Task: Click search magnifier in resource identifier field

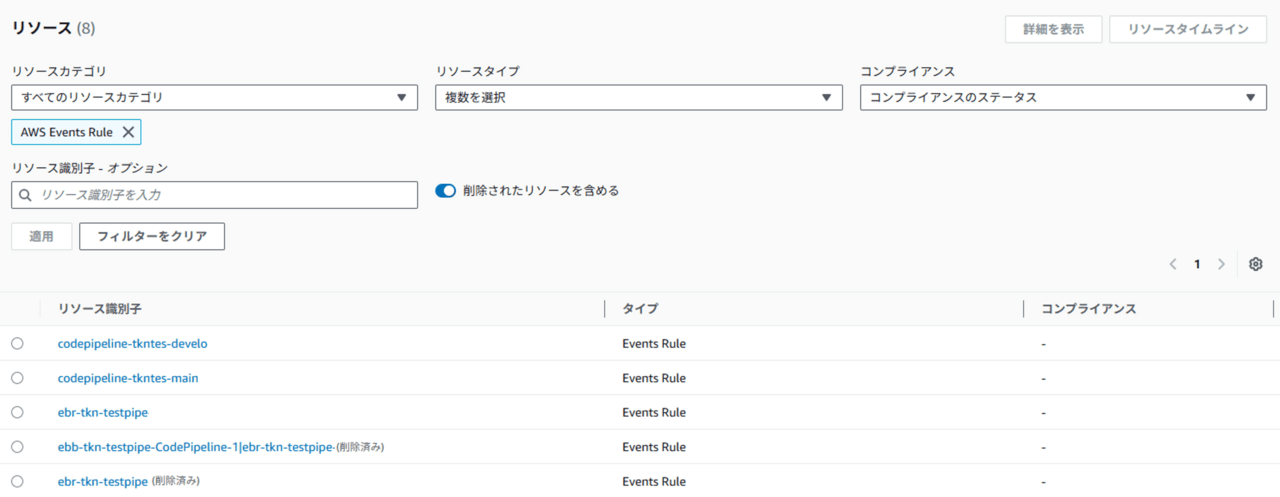Action: pyautogui.click(x=26, y=195)
